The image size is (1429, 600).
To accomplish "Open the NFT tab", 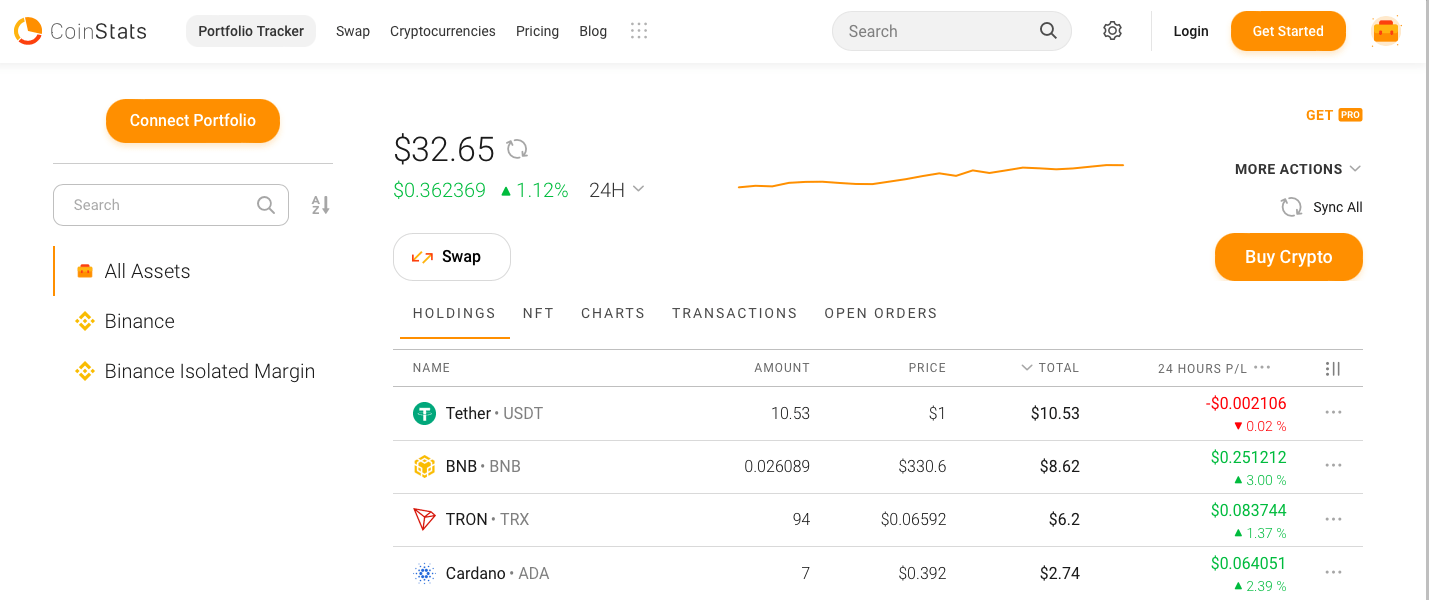I will [538, 313].
